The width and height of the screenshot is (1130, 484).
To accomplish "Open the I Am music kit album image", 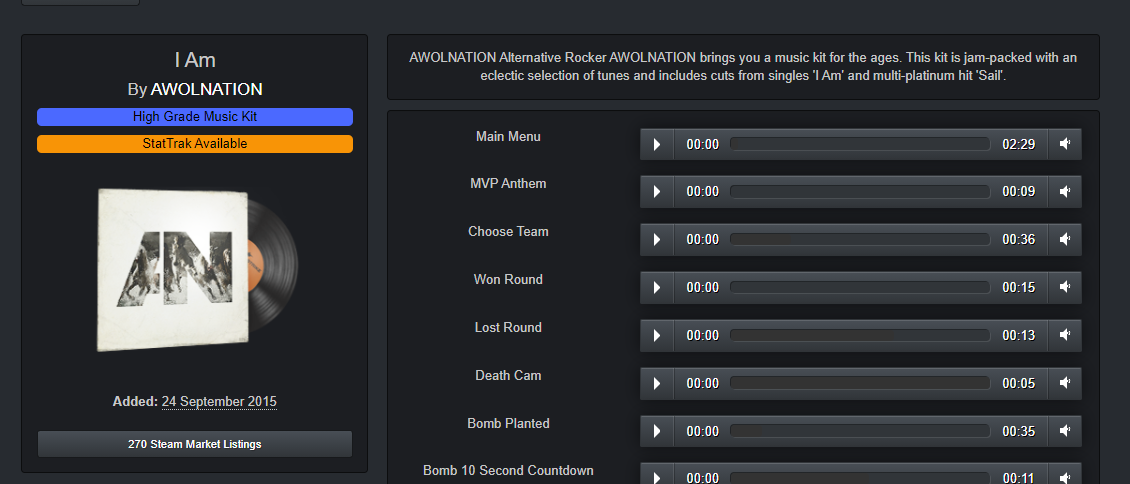I will point(197,269).
